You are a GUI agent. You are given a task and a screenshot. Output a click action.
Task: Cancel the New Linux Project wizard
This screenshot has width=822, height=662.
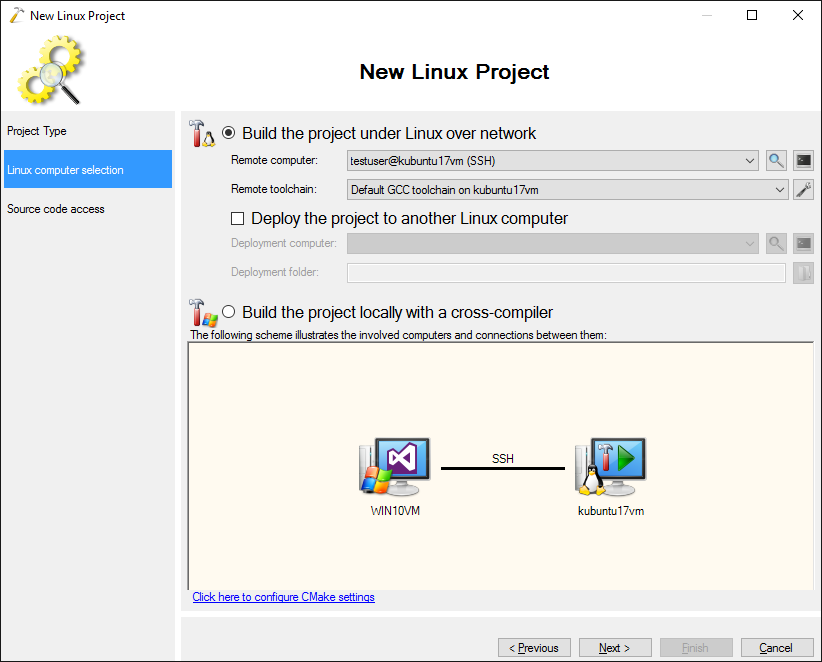tap(777, 648)
